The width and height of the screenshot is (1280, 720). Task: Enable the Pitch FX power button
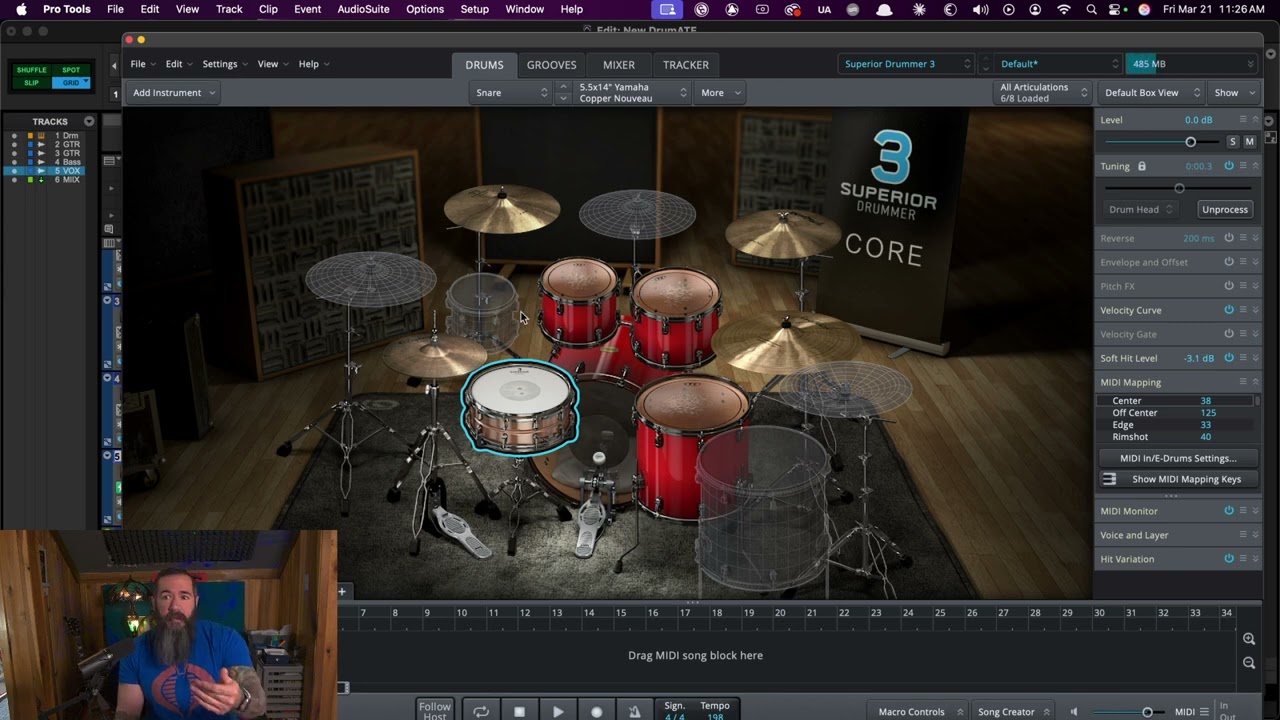tap(1229, 286)
